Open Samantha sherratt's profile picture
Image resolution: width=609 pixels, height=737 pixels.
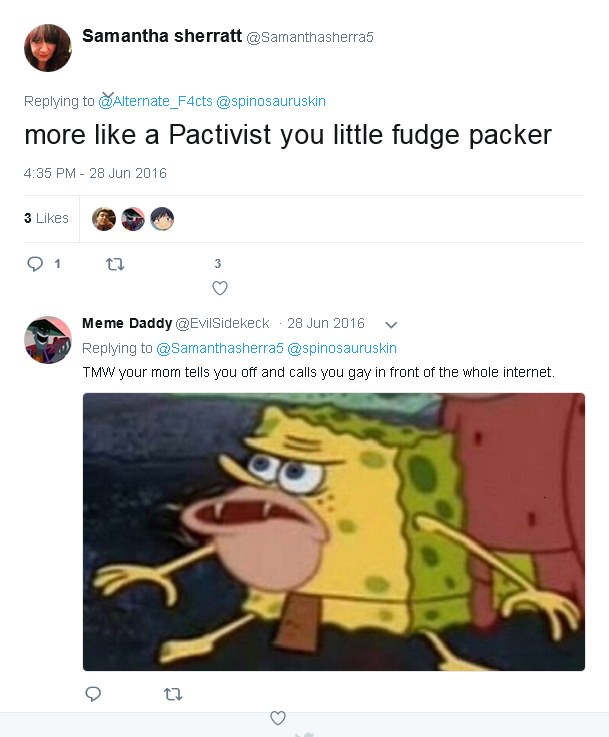coord(48,48)
